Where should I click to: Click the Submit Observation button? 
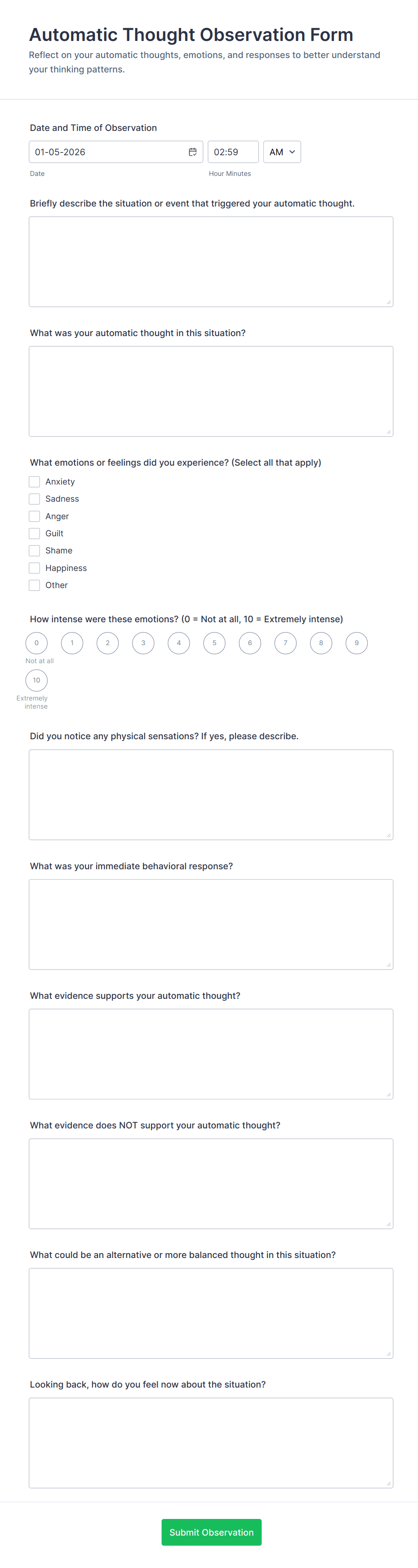click(x=211, y=1532)
